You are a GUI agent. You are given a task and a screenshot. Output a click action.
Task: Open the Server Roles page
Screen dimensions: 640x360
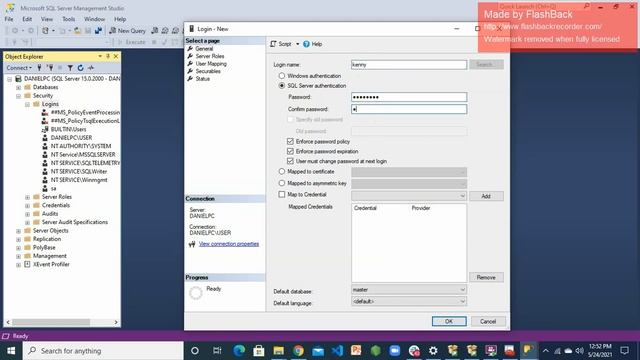pyautogui.click(x=210, y=56)
